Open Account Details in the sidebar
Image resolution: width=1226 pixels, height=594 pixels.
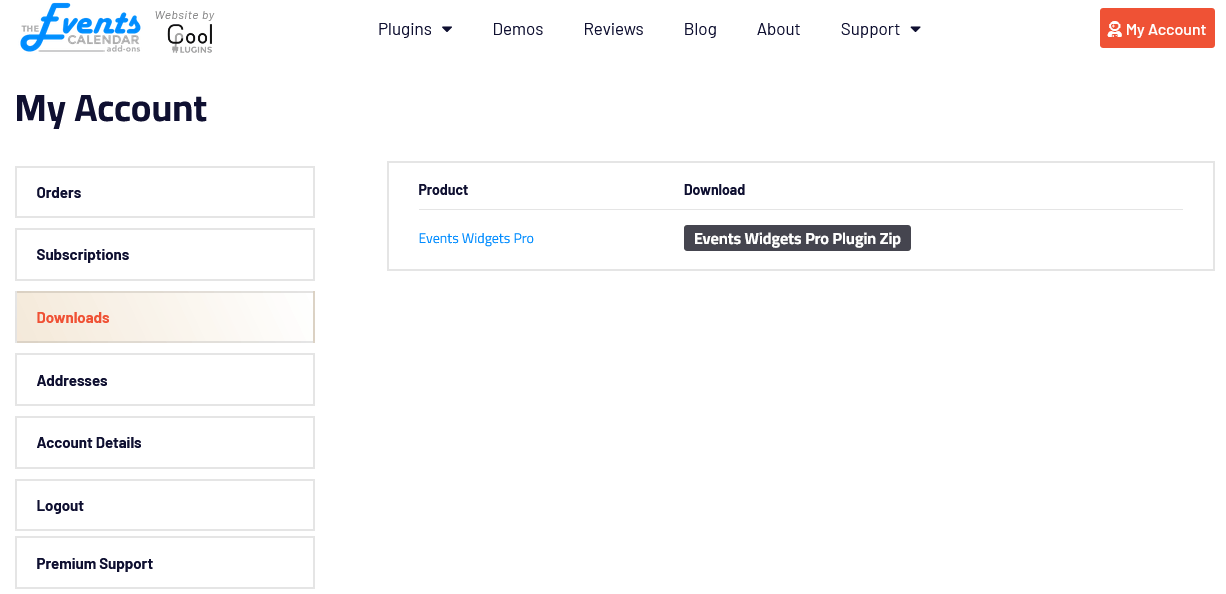[x=165, y=443]
